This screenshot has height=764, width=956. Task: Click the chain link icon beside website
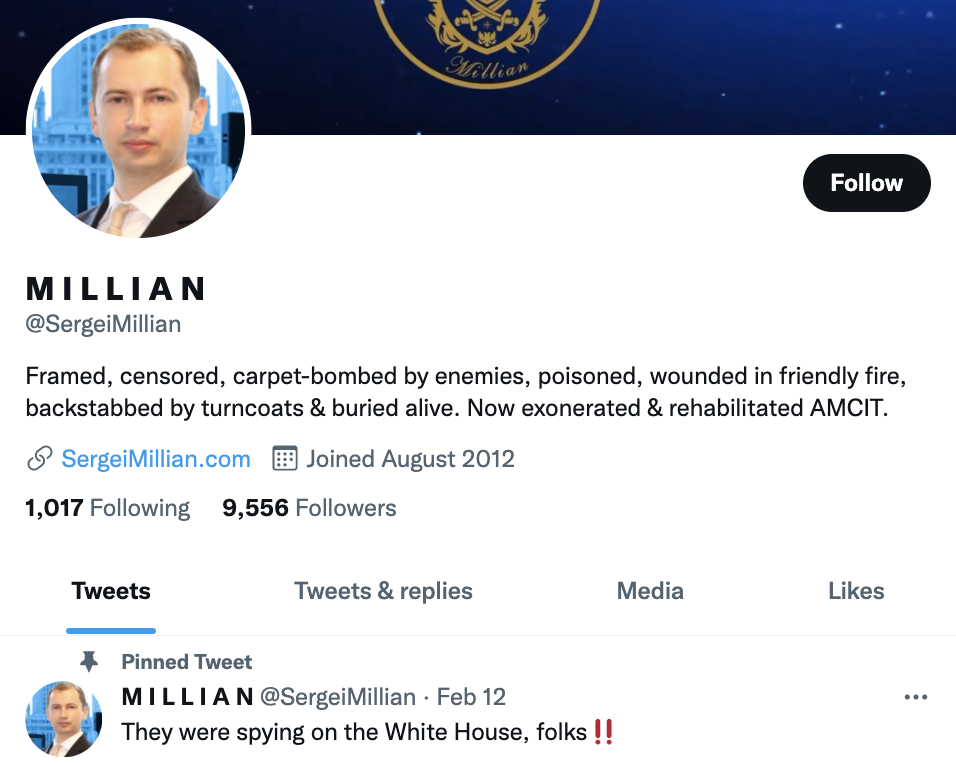[39, 459]
